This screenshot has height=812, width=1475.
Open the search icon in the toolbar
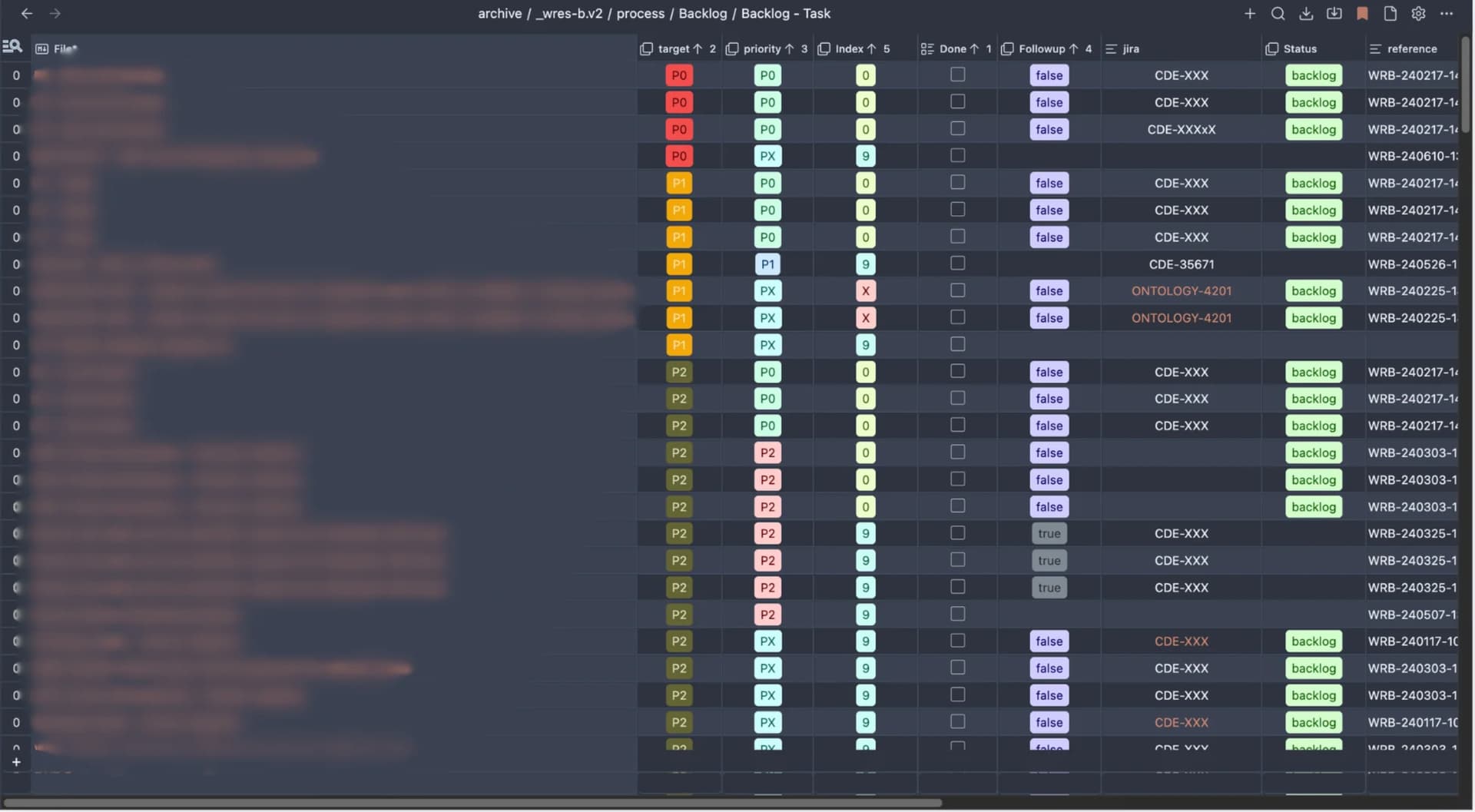1278,13
